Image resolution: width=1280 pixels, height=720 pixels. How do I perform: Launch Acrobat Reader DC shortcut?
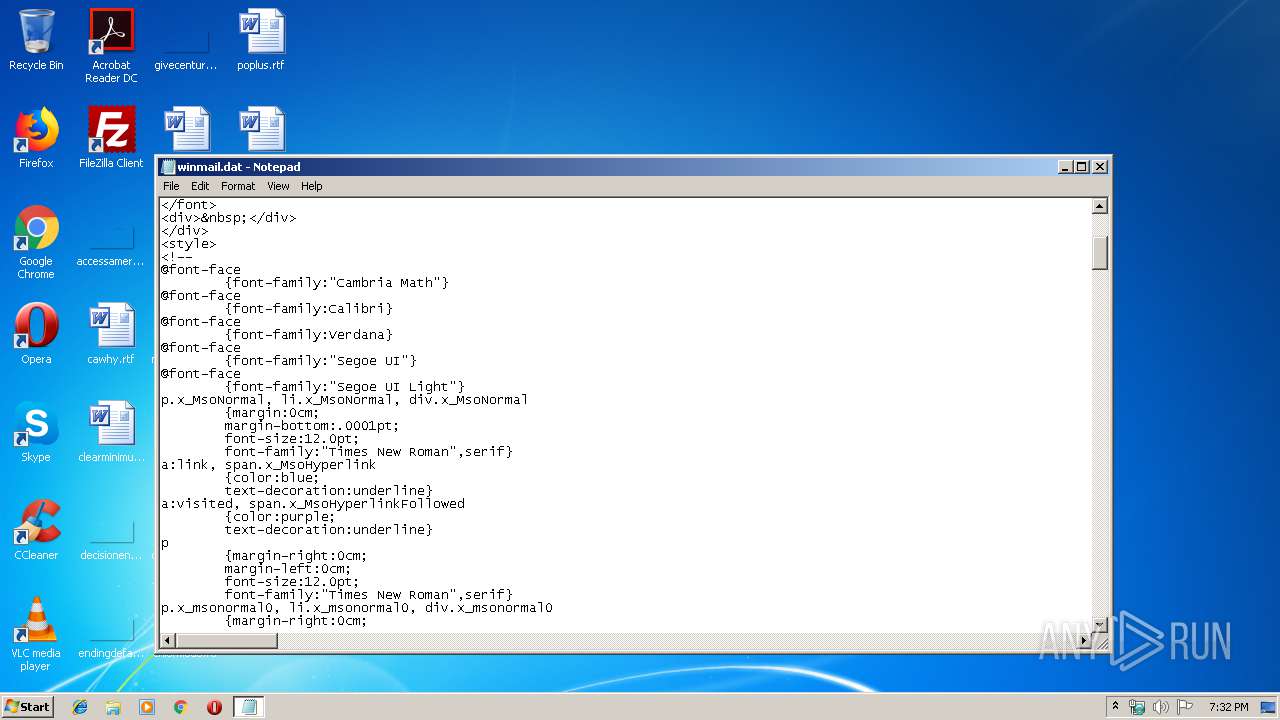(111, 46)
